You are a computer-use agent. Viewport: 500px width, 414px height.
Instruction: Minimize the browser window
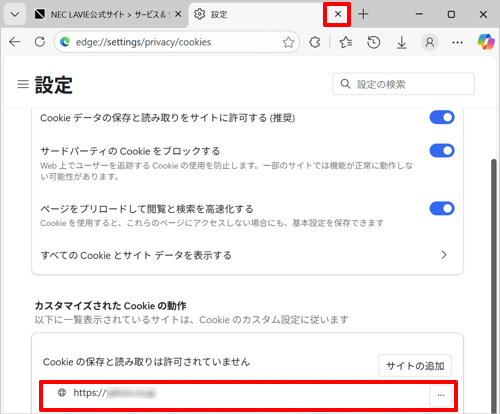tap(419, 14)
